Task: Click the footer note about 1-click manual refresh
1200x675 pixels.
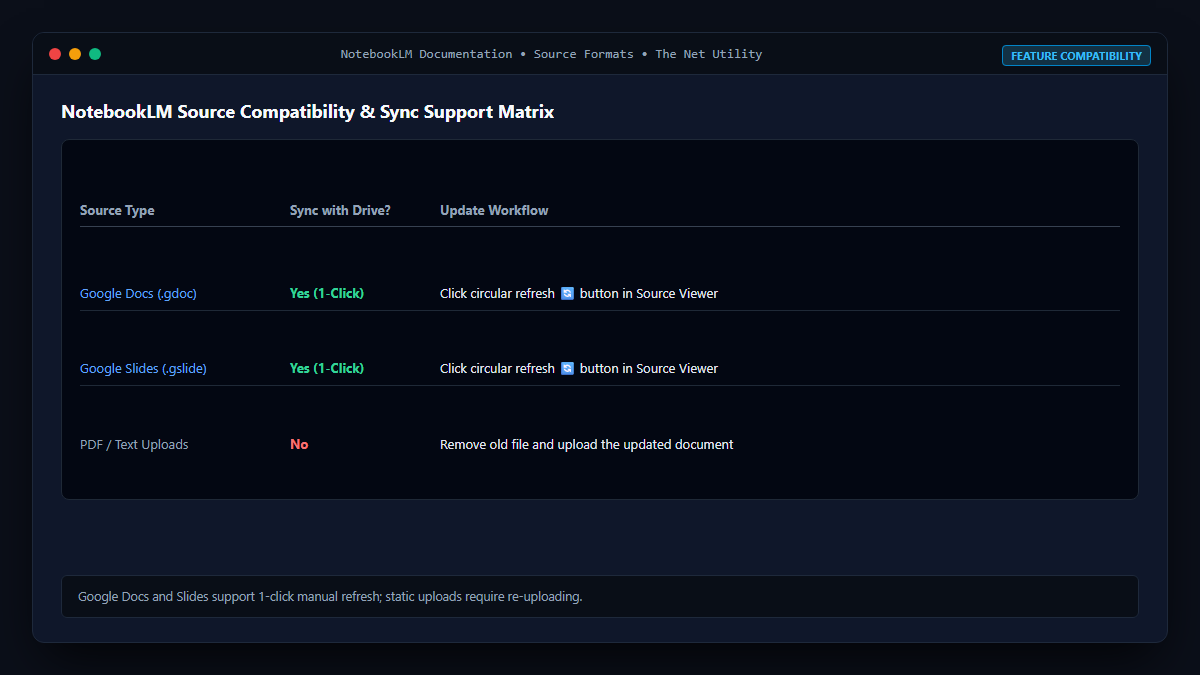Action: coord(330,597)
